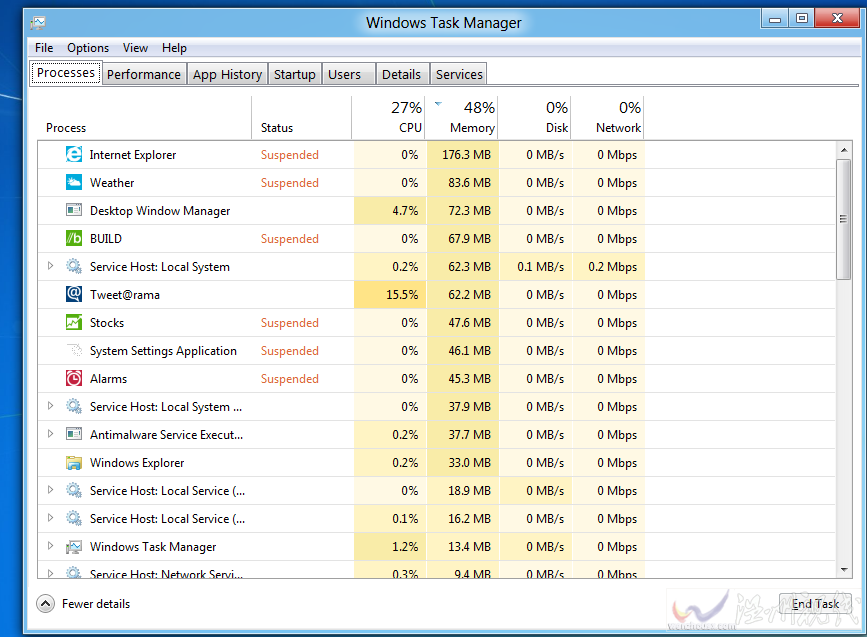The width and height of the screenshot is (867, 637).
Task: Switch to the Services tab
Action: tap(458, 73)
